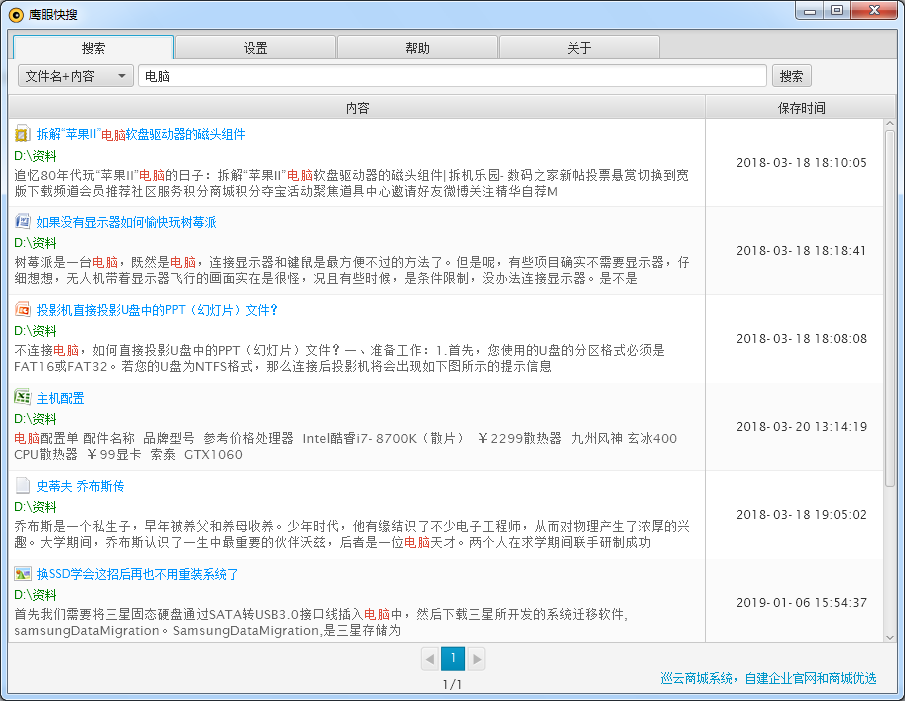Go to previous page with left arrow
The width and height of the screenshot is (905, 701).
click(430, 658)
